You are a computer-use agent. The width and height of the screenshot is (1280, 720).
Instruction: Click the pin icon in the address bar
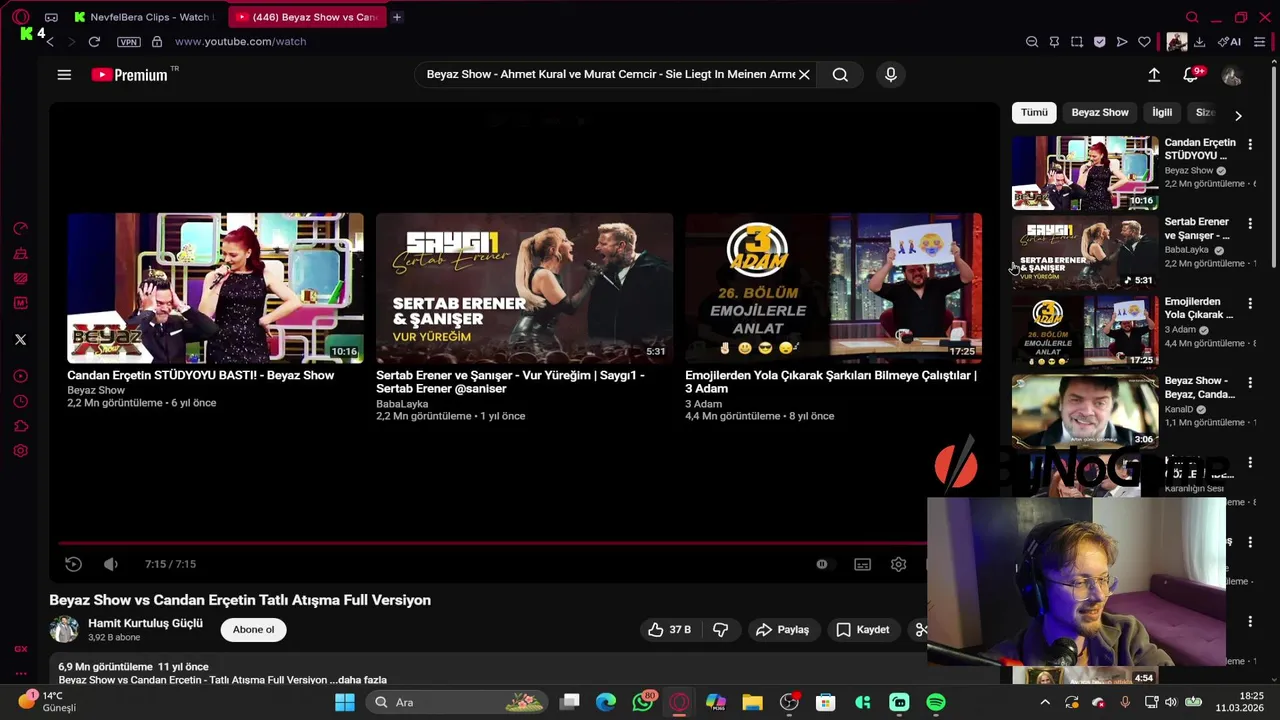(x=1054, y=42)
